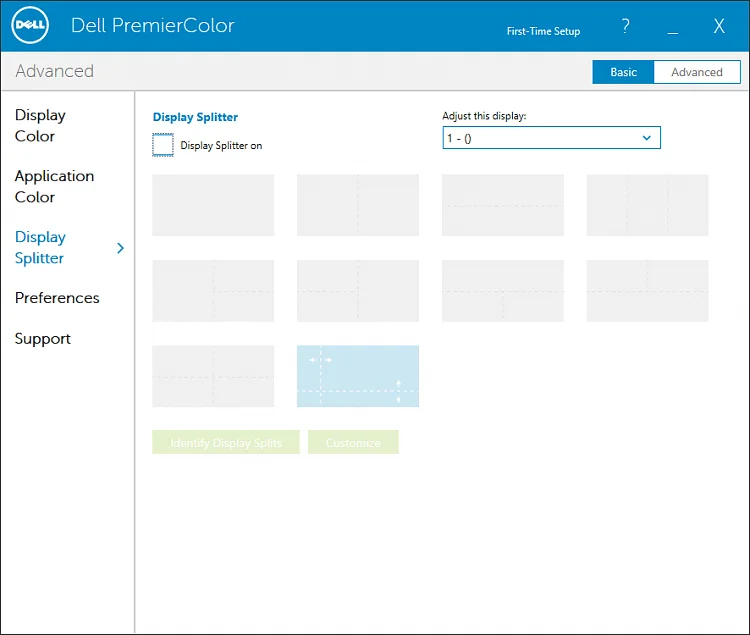Minimize the Dell PremierColor window
The image size is (750, 635).
click(673, 33)
